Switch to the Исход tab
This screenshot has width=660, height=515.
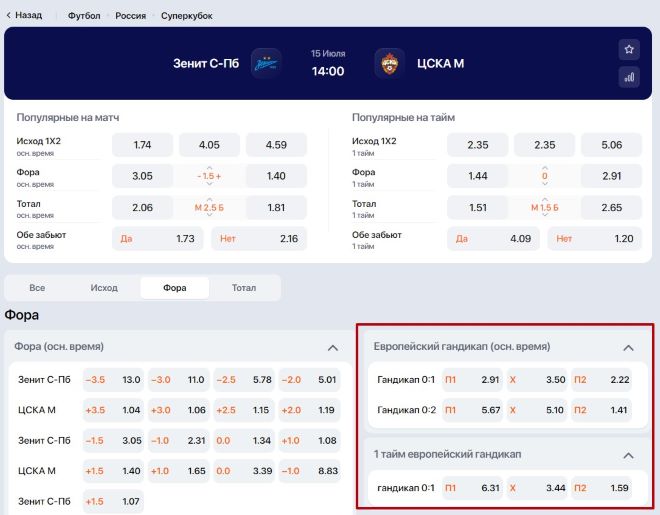(104, 288)
